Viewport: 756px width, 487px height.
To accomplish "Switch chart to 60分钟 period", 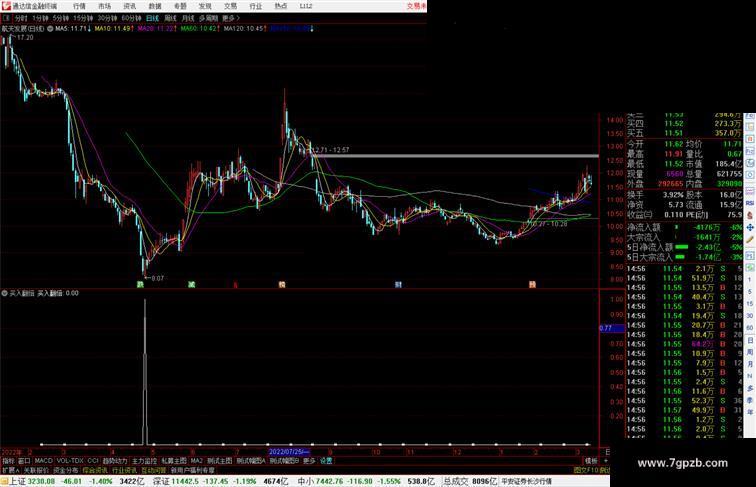I will coord(131,18).
